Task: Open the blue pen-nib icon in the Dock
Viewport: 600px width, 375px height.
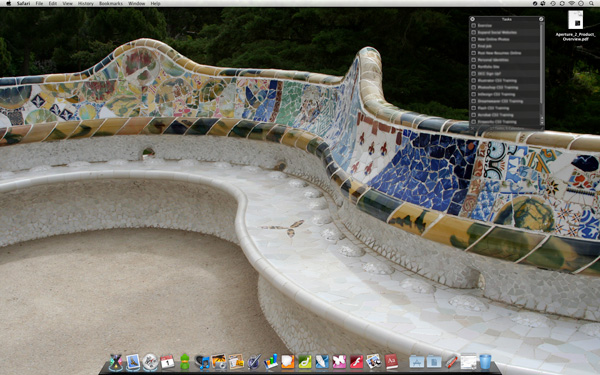Action: pyautogui.click(x=322, y=362)
